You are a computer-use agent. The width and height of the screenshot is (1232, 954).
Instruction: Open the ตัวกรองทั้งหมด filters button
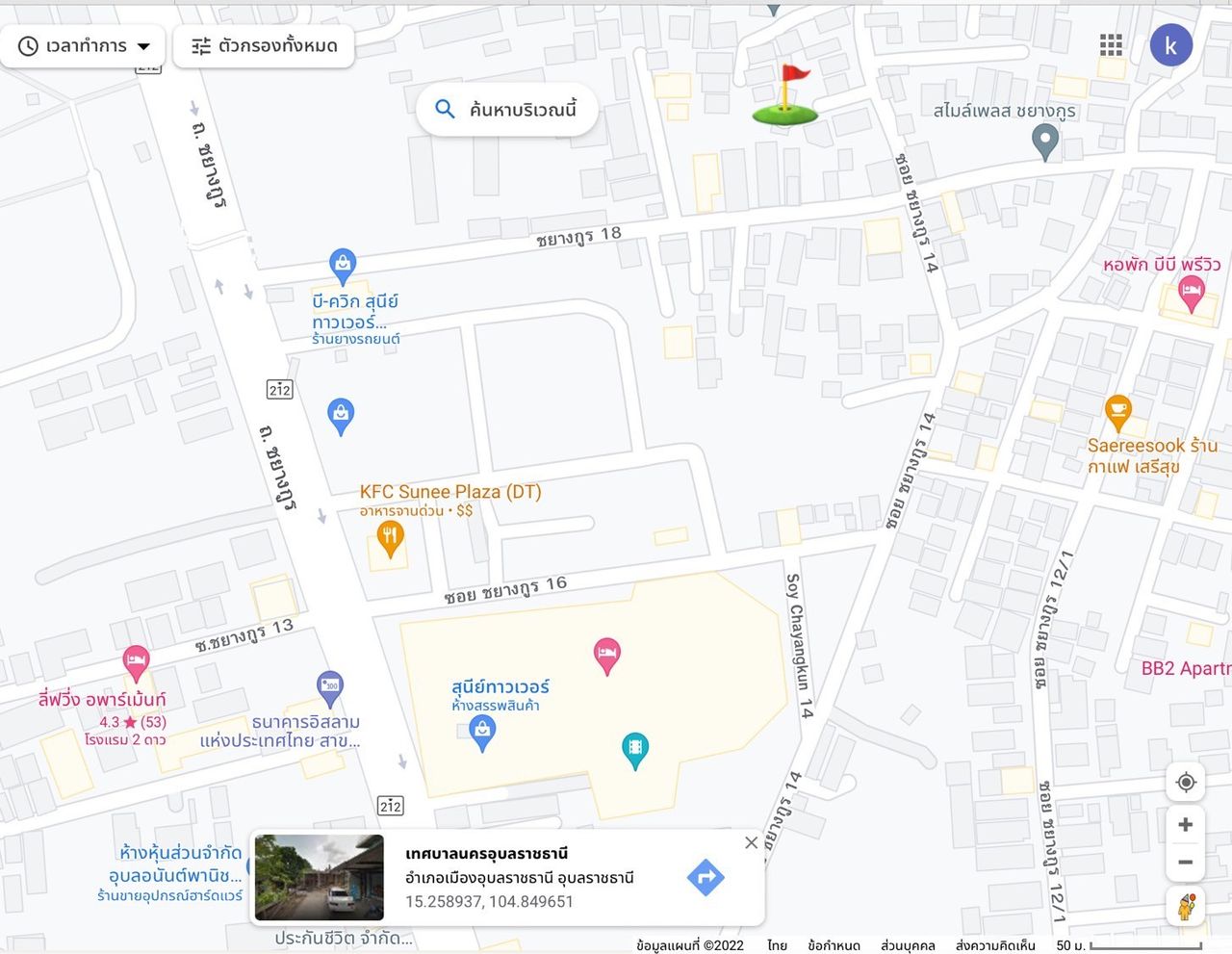tap(264, 45)
